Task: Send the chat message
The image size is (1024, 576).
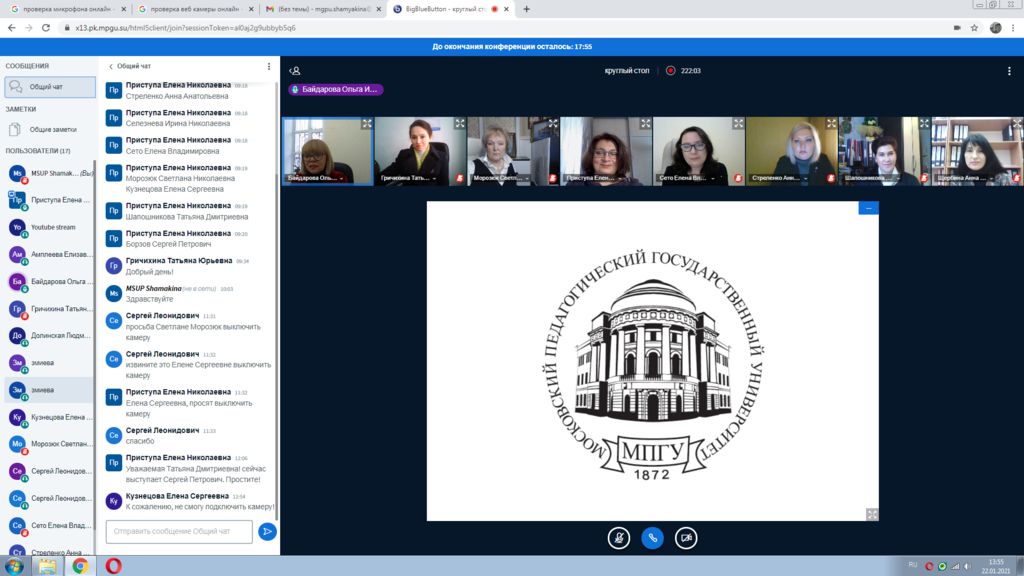Action: pyautogui.click(x=267, y=532)
